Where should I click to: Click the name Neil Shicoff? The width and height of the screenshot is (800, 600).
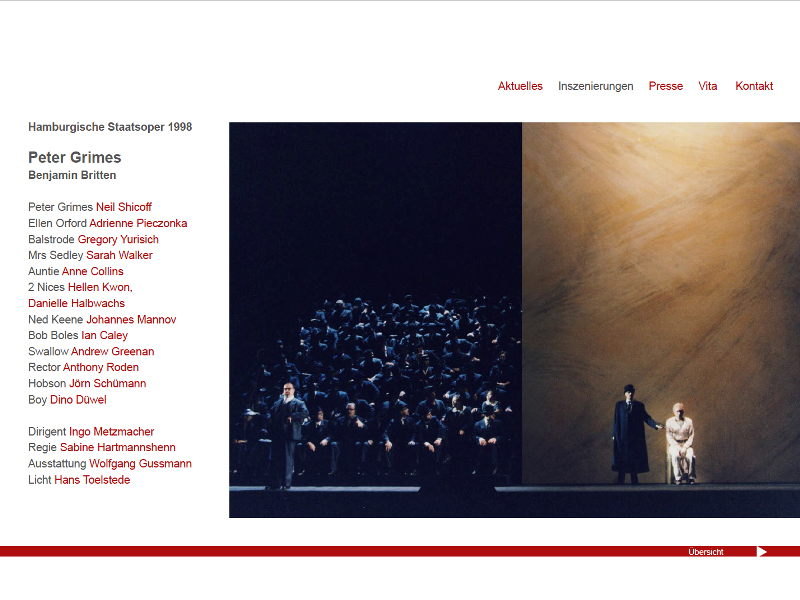click(x=124, y=207)
